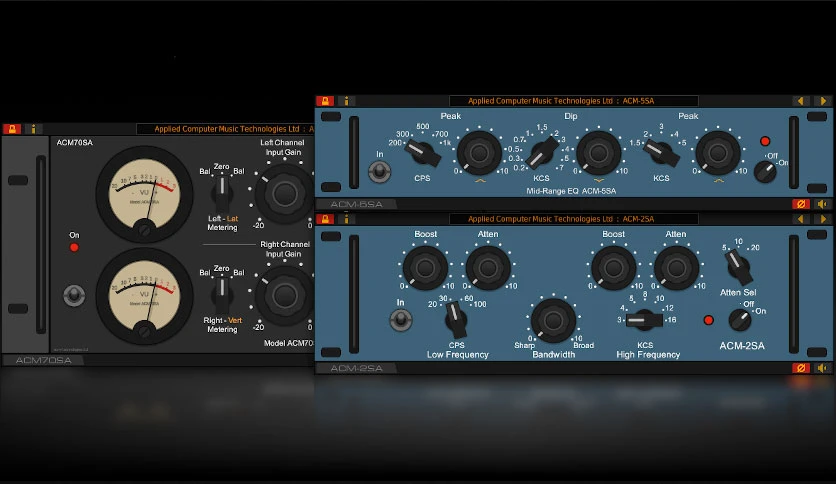The image size is (836, 484).
Task: Click the lock icon on ACM-2SA header
Action: pos(325,219)
